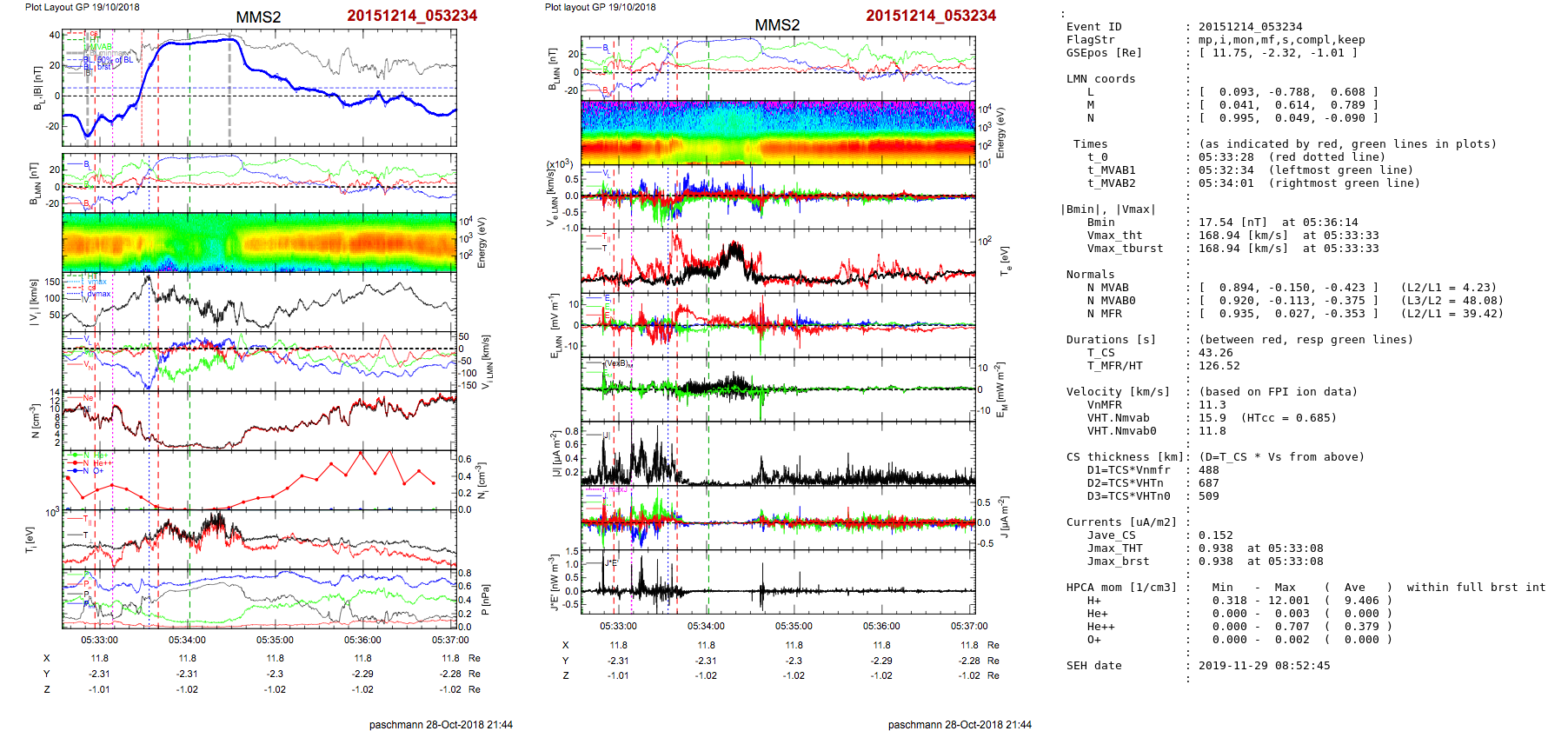Click the LMN coords heading
The height and width of the screenshot is (731, 1568).
1100,79
